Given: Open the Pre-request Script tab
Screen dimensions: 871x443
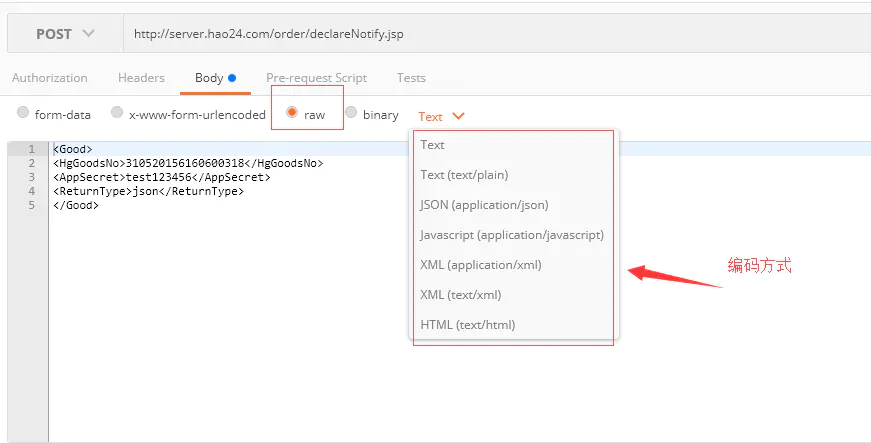Looking at the screenshot, I should (317, 78).
